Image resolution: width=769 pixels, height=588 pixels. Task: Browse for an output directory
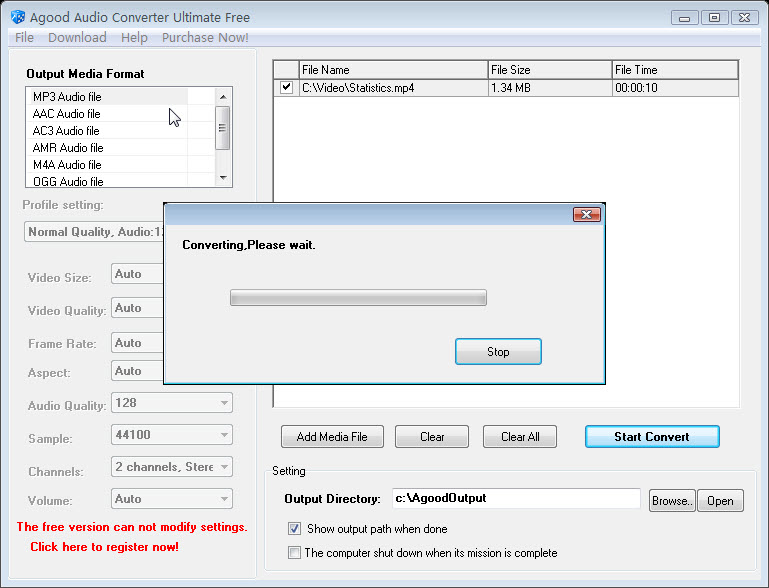[x=672, y=501]
